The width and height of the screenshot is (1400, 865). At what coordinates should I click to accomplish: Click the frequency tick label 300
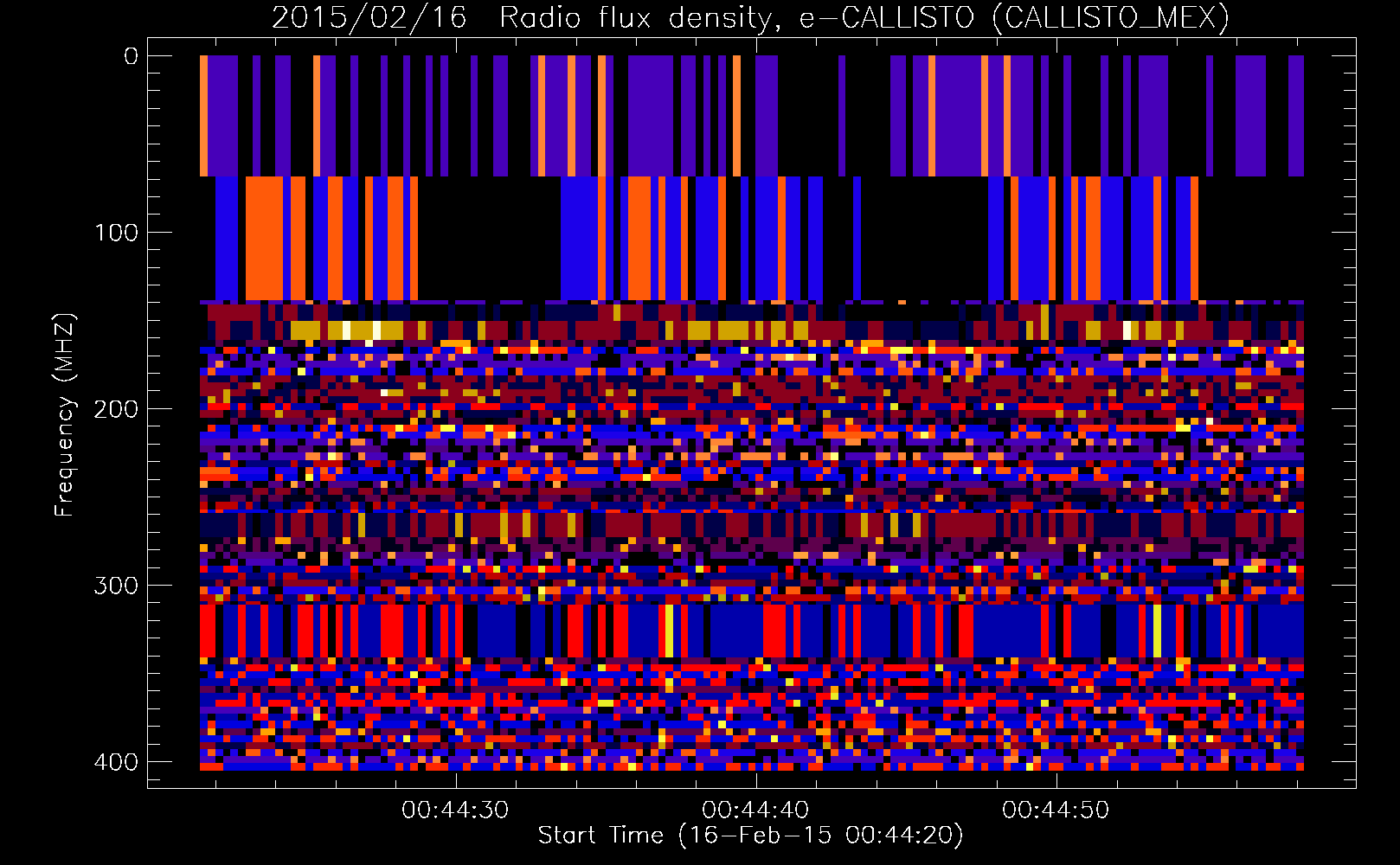(x=116, y=586)
